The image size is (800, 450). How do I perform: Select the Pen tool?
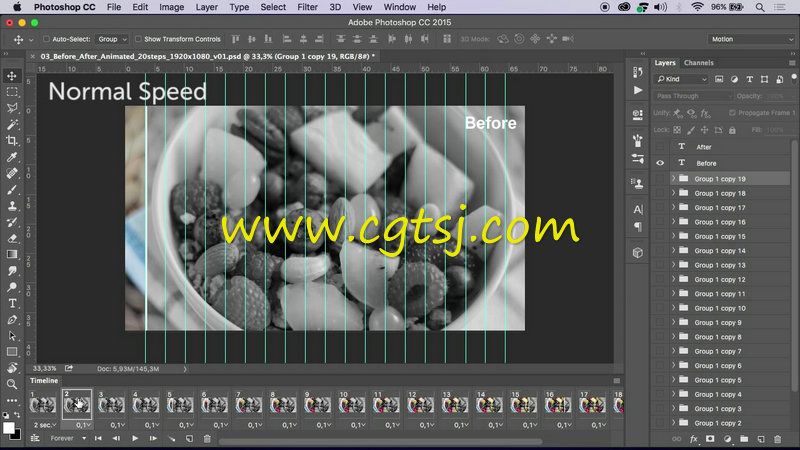(12, 320)
